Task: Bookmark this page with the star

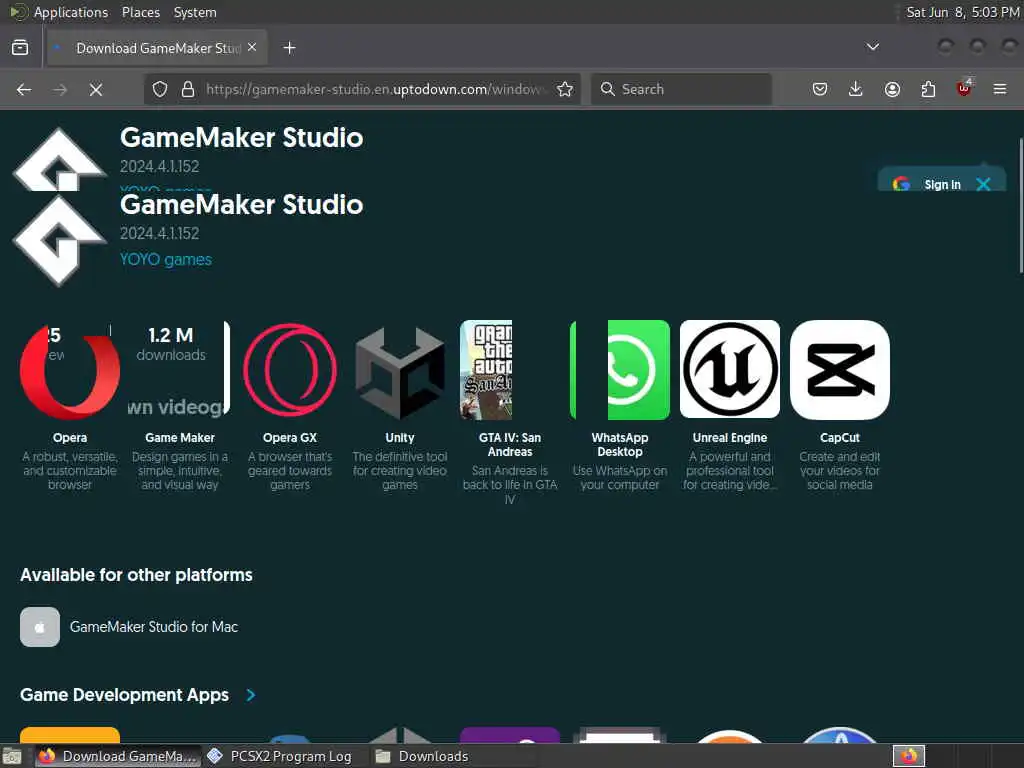Action: click(565, 89)
